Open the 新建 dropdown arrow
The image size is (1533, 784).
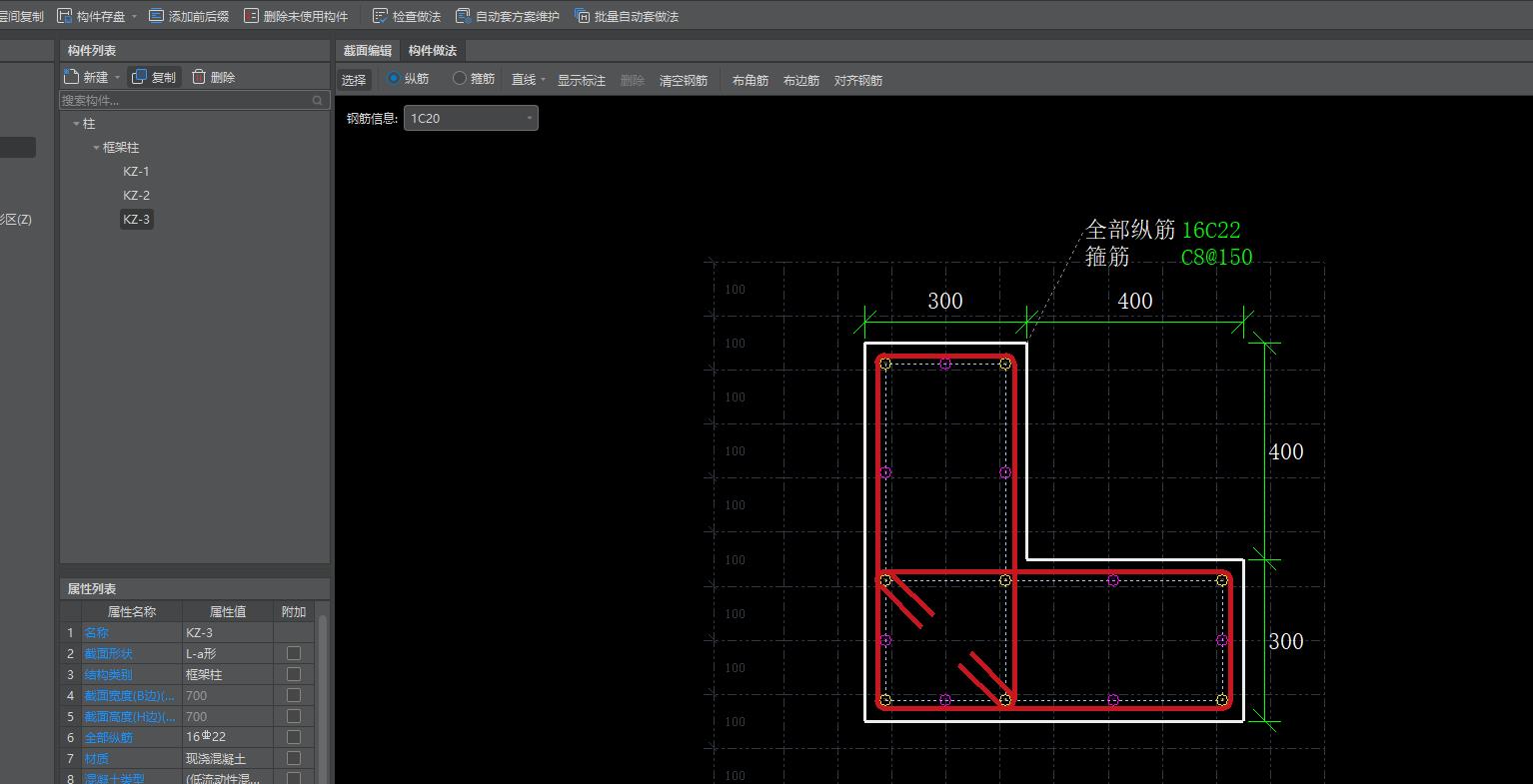(117, 78)
